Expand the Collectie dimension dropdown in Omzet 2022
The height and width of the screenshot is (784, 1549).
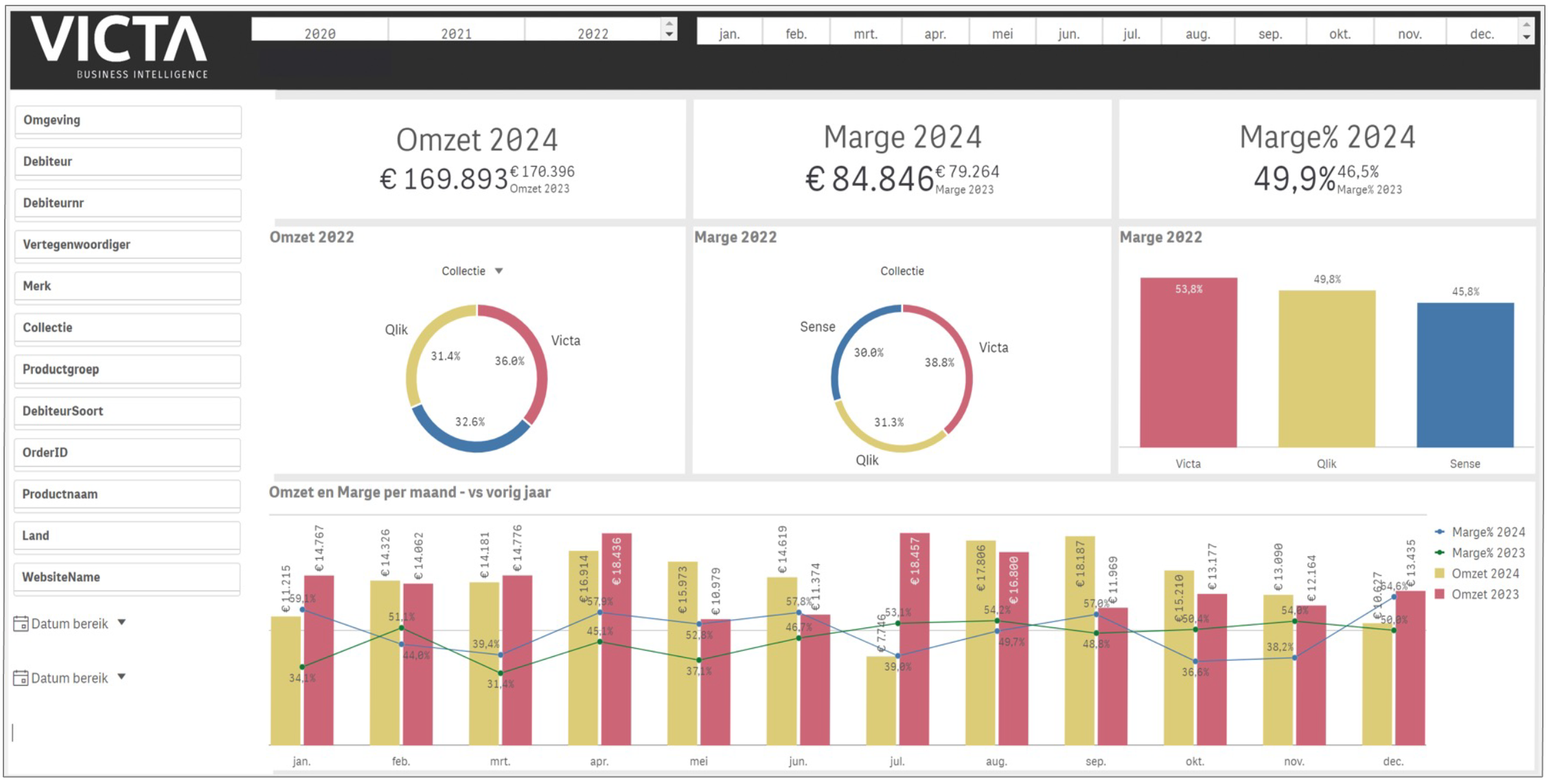pos(499,271)
